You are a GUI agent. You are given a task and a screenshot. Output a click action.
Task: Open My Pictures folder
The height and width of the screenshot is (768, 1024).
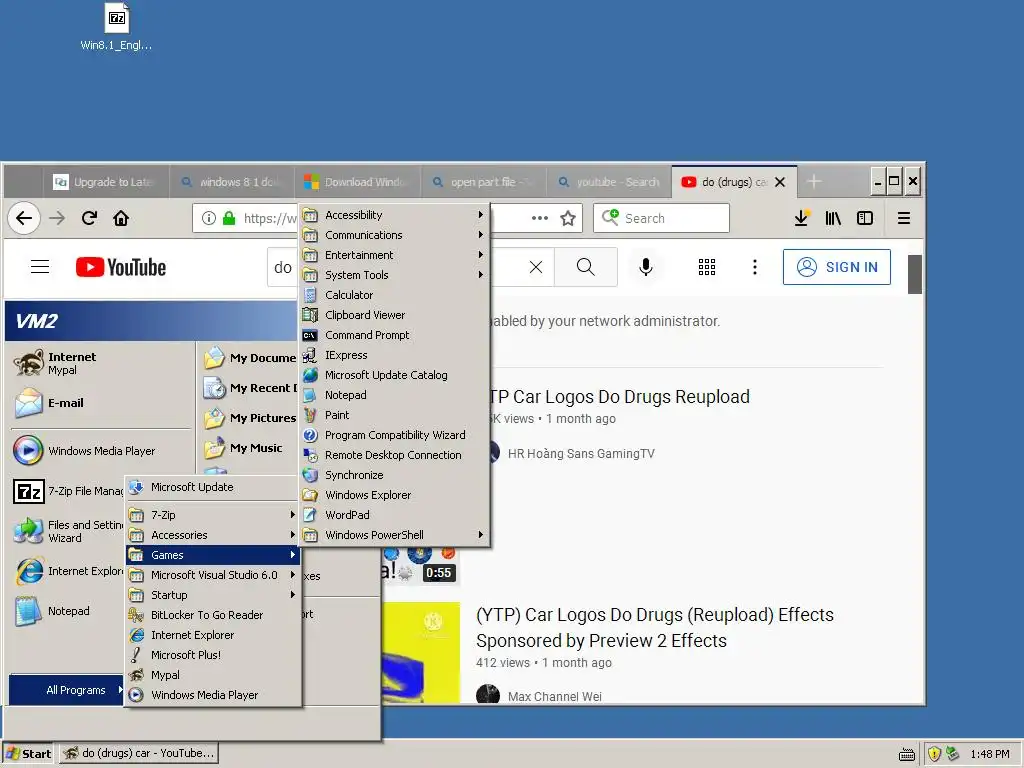pyautogui.click(x=250, y=418)
